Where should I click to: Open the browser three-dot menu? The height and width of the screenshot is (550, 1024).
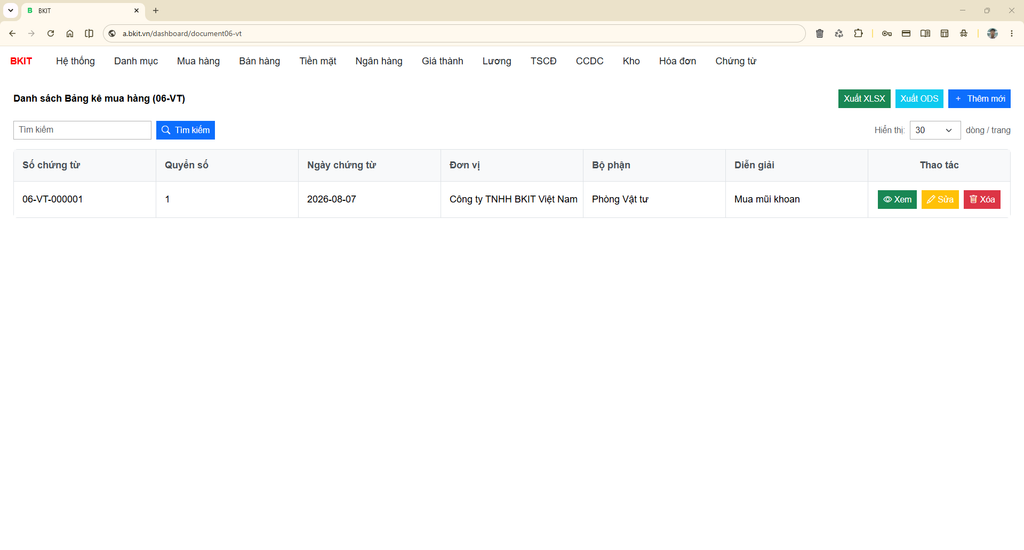click(1012, 33)
